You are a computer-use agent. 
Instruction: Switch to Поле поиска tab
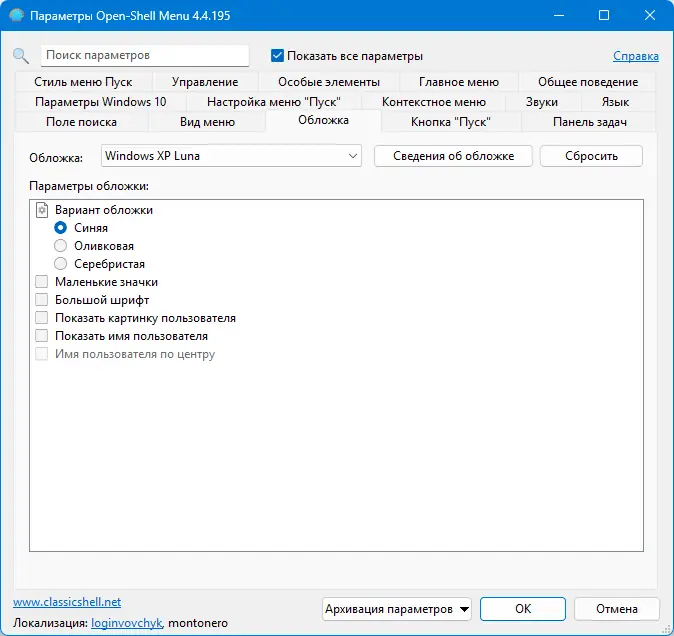point(81,122)
